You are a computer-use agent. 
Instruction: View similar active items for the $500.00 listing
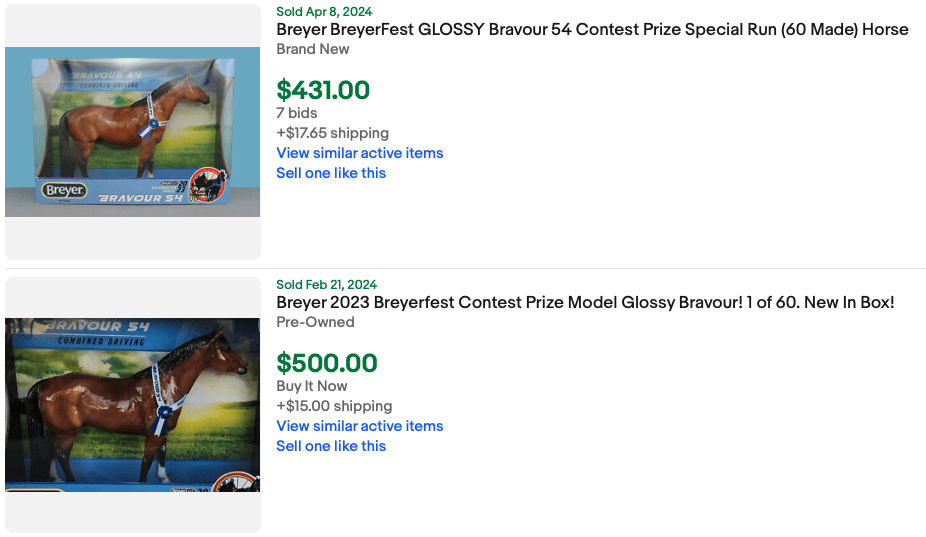point(359,426)
